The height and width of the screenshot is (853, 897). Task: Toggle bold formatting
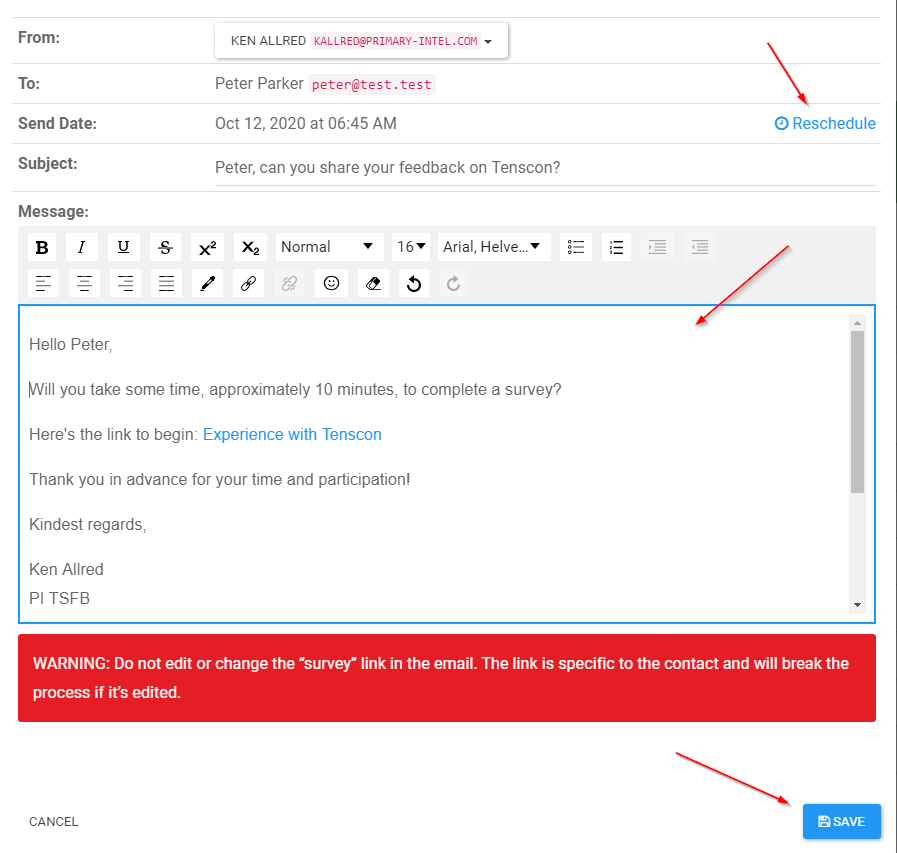point(42,247)
